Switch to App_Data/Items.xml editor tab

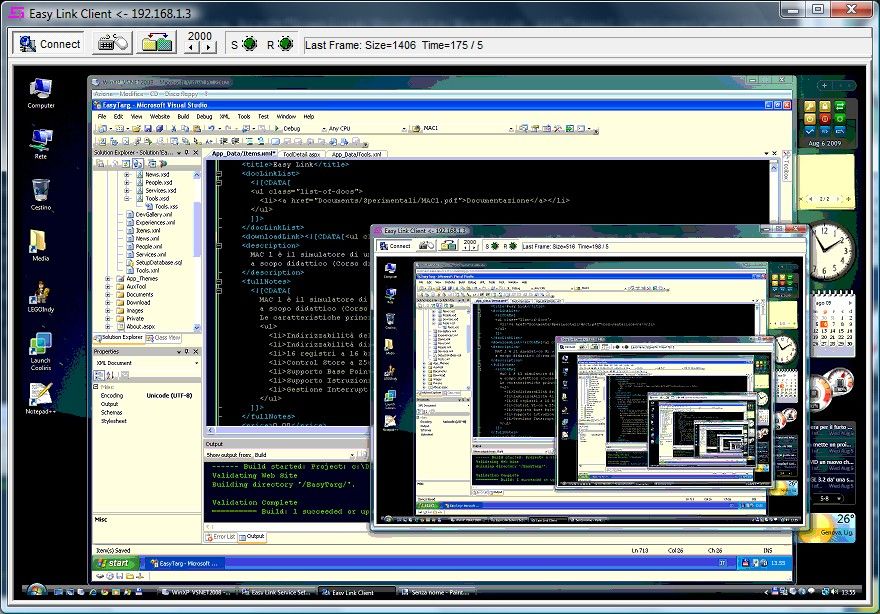[243, 153]
